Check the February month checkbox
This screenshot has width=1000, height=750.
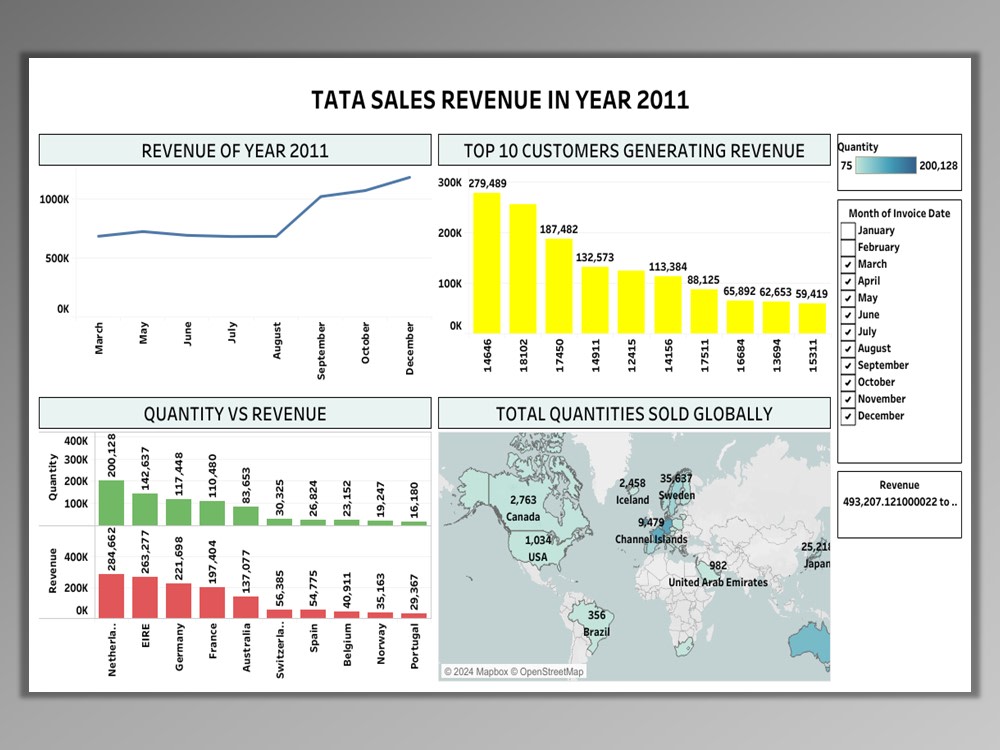pos(848,247)
